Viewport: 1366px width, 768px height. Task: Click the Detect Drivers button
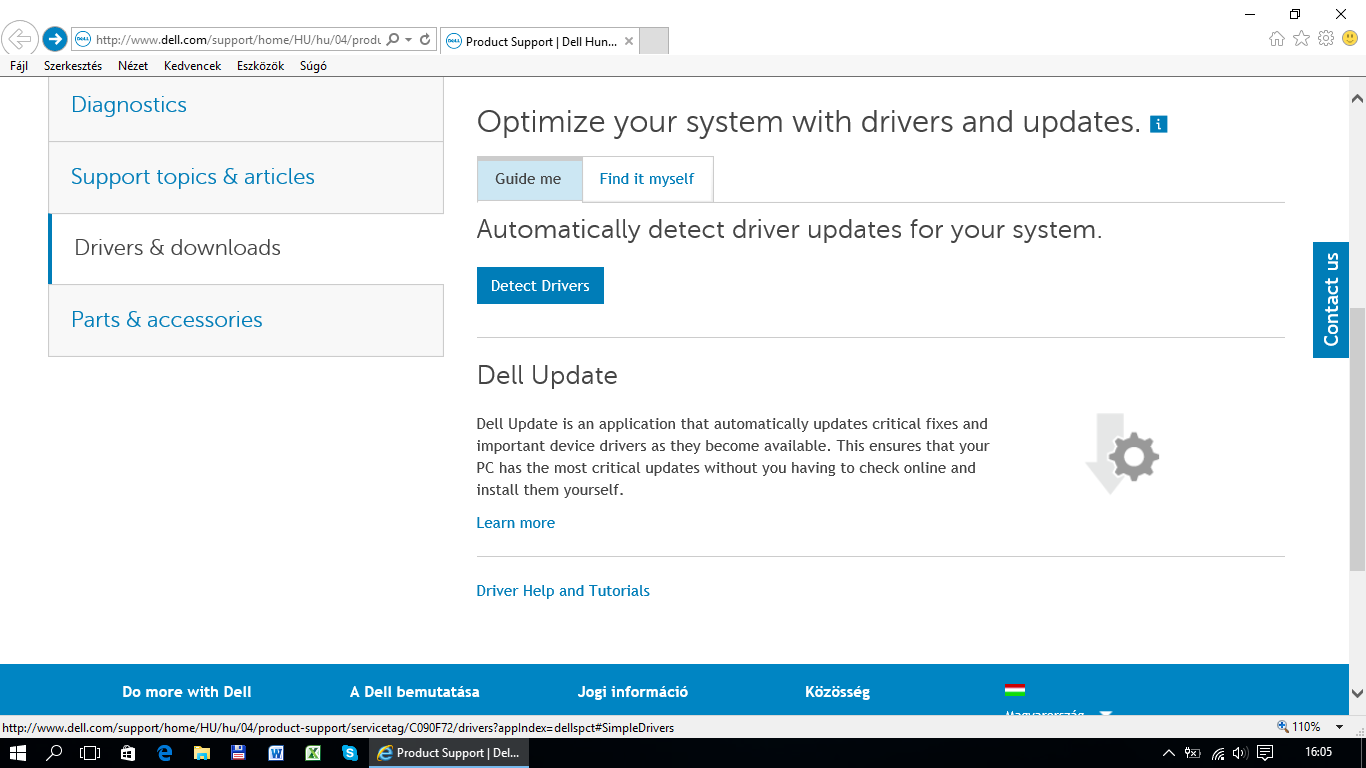point(540,285)
